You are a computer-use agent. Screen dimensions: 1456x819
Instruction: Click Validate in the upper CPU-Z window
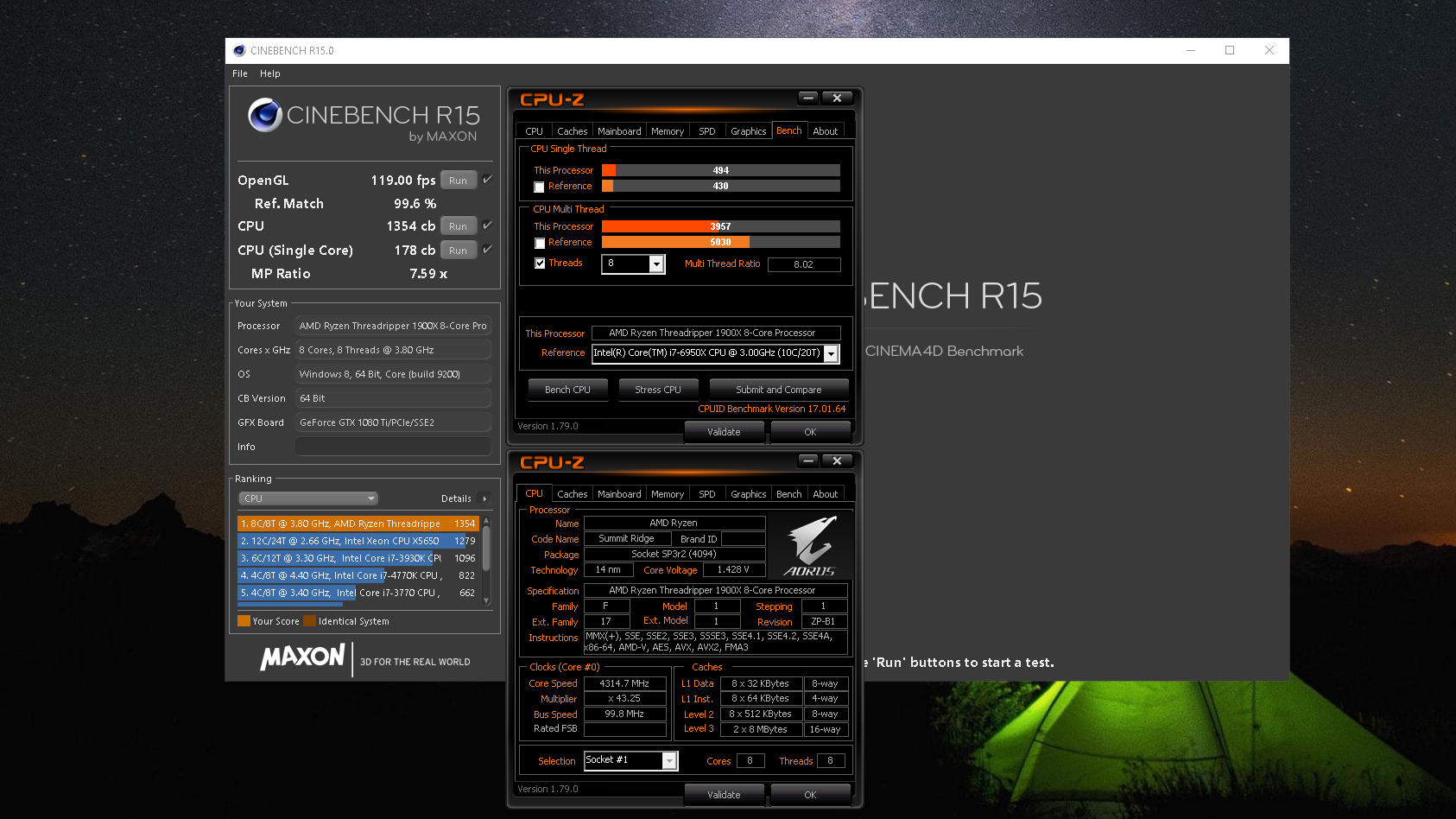coord(724,432)
